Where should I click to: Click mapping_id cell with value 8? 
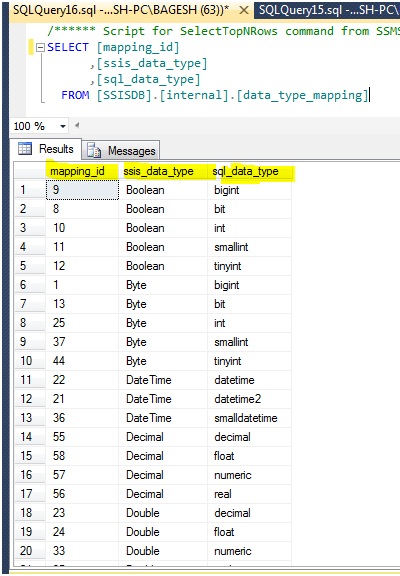tap(82, 209)
